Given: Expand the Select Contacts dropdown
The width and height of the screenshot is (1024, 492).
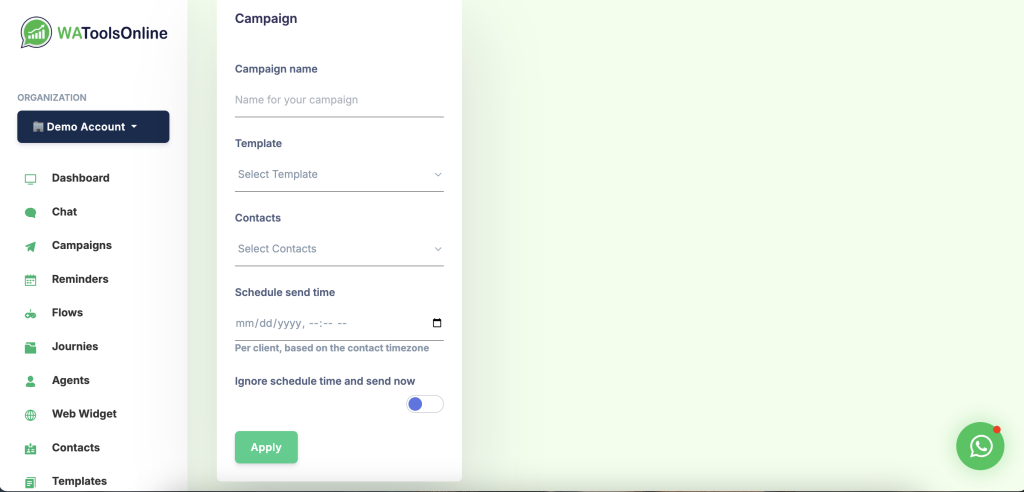Looking at the screenshot, I should point(339,249).
